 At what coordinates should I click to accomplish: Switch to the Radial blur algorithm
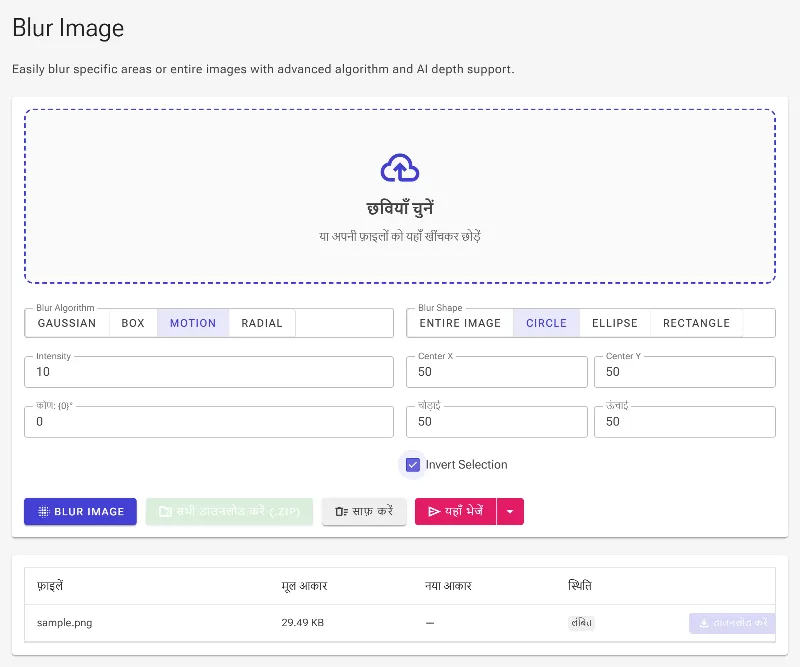(x=262, y=323)
